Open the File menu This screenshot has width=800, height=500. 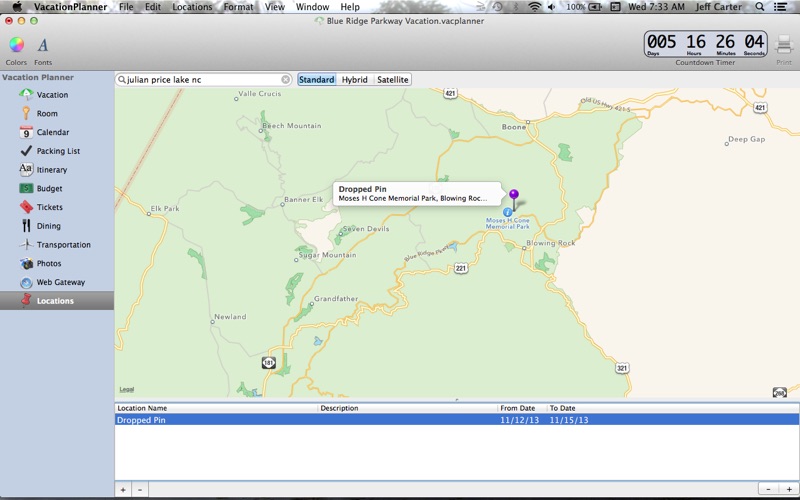126,7
